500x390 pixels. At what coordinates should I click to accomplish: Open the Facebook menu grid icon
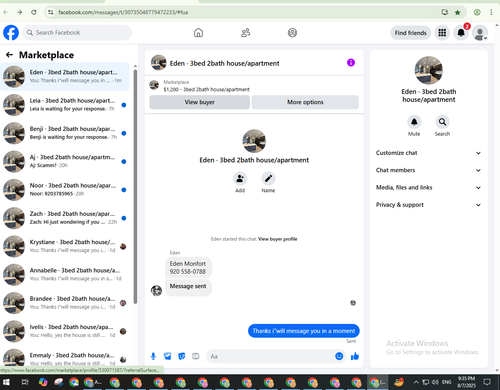442,33
